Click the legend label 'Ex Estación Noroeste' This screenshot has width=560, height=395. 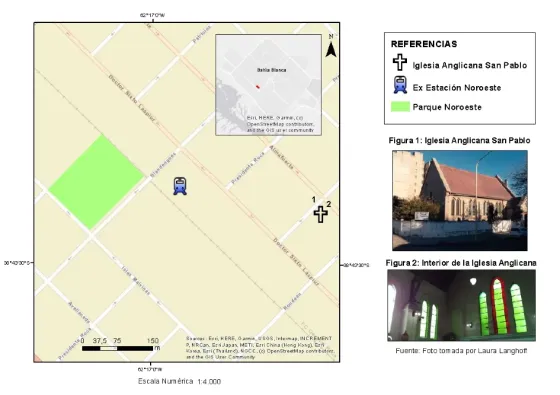click(457, 88)
